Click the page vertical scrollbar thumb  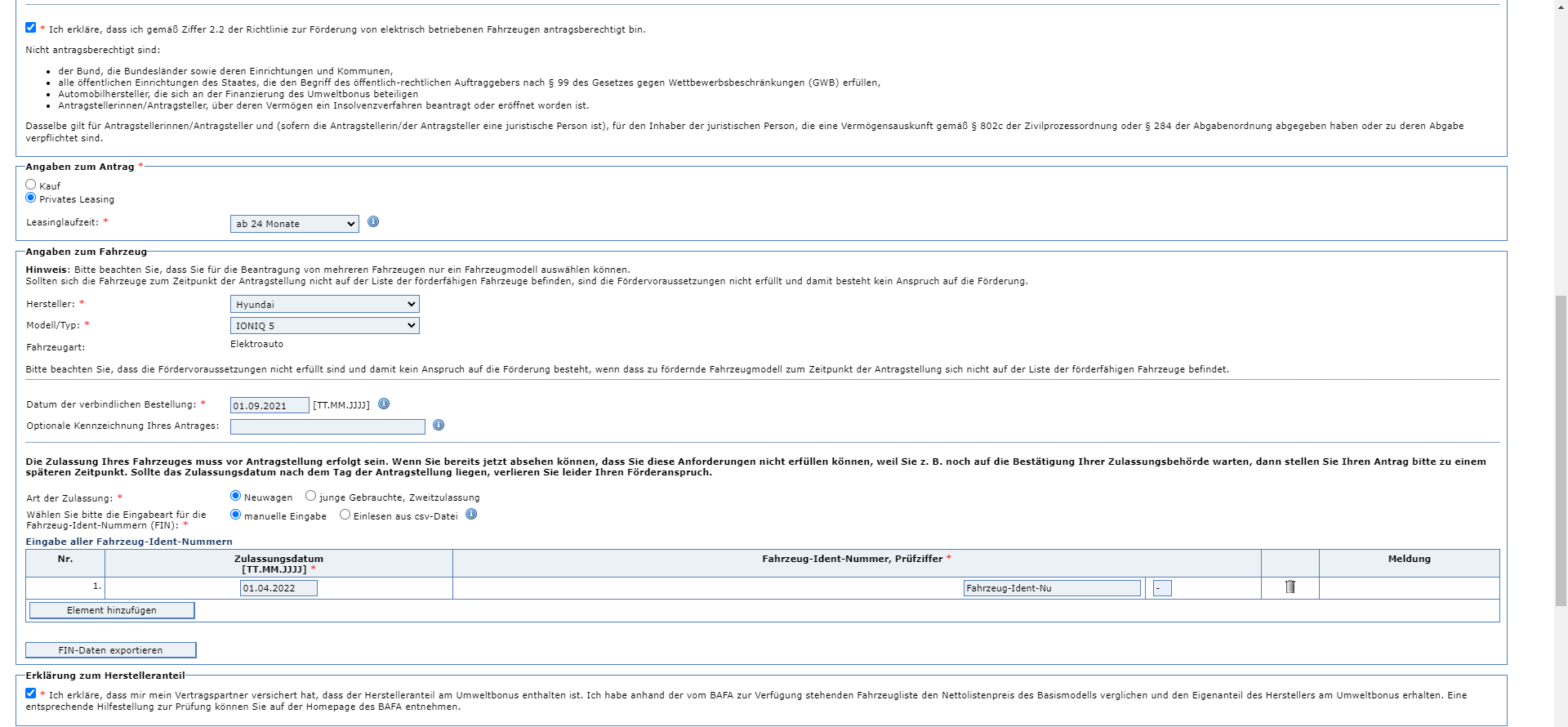[1561, 450]
